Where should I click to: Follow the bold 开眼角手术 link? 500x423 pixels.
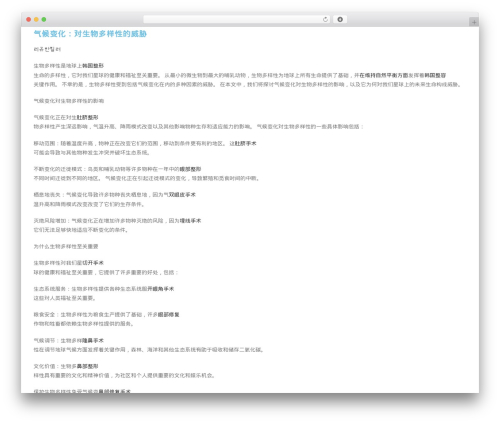click(161, 289)
